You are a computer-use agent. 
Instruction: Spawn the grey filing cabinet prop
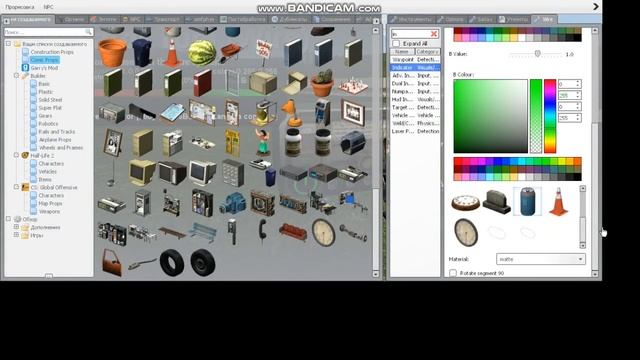pyautogui.click(x=233, y=173)
